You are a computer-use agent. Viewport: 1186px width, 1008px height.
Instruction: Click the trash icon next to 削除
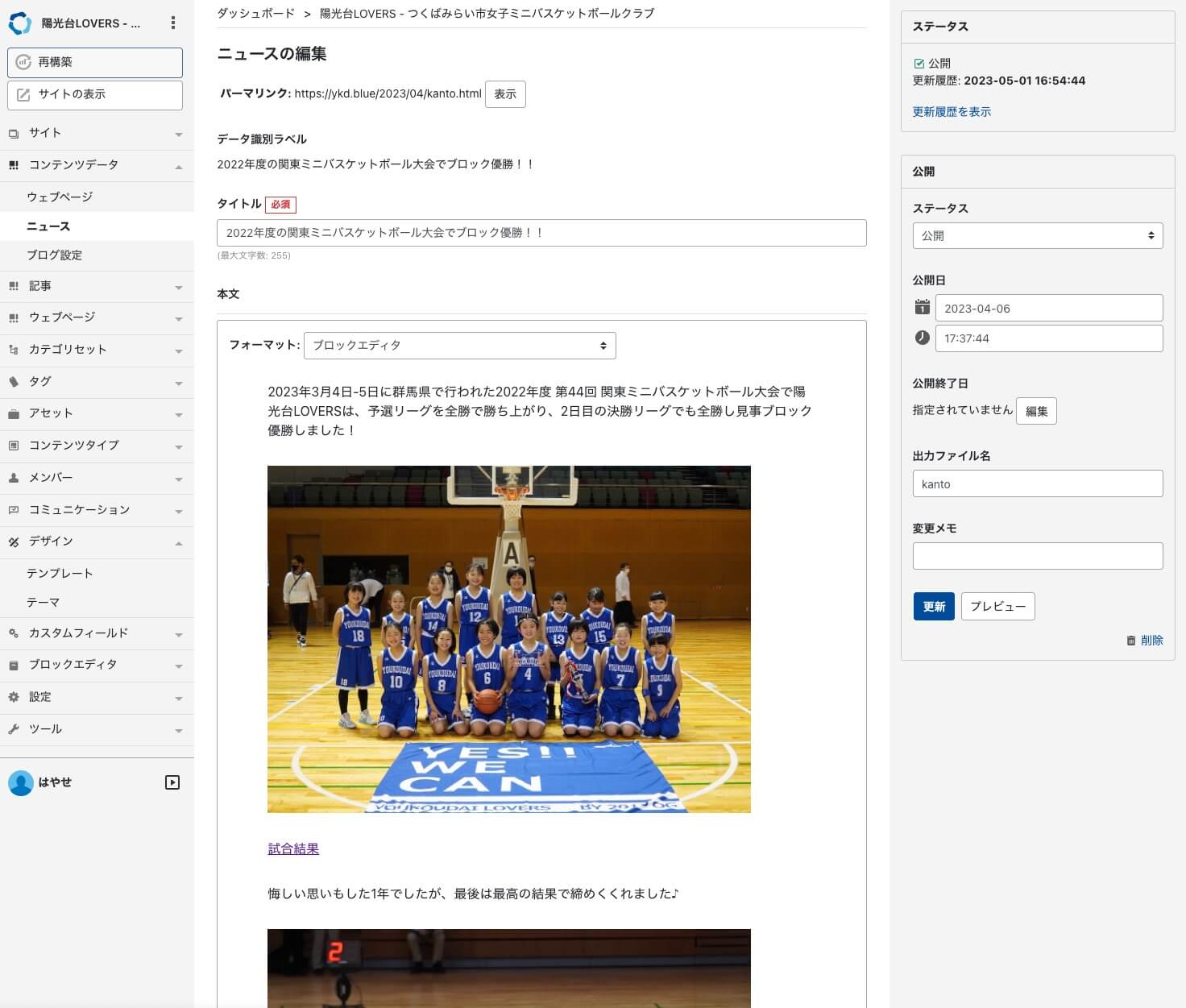(1131, 641)
